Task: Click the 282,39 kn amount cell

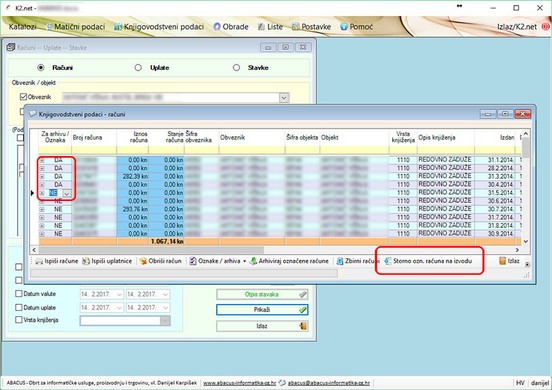Action: [x=132, y=177]
